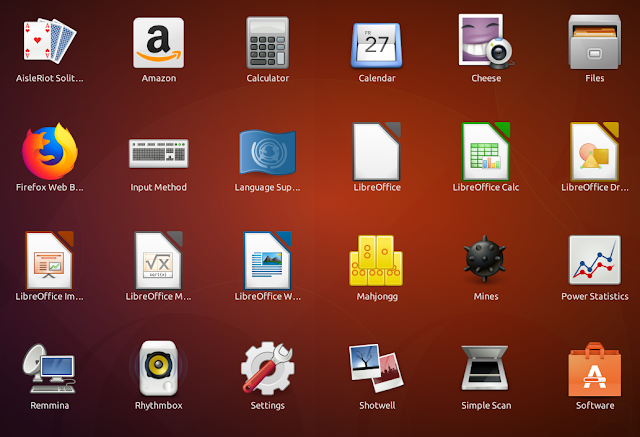Launch the LibreOffice Draw shapes icon

click(x=595, y=151)
